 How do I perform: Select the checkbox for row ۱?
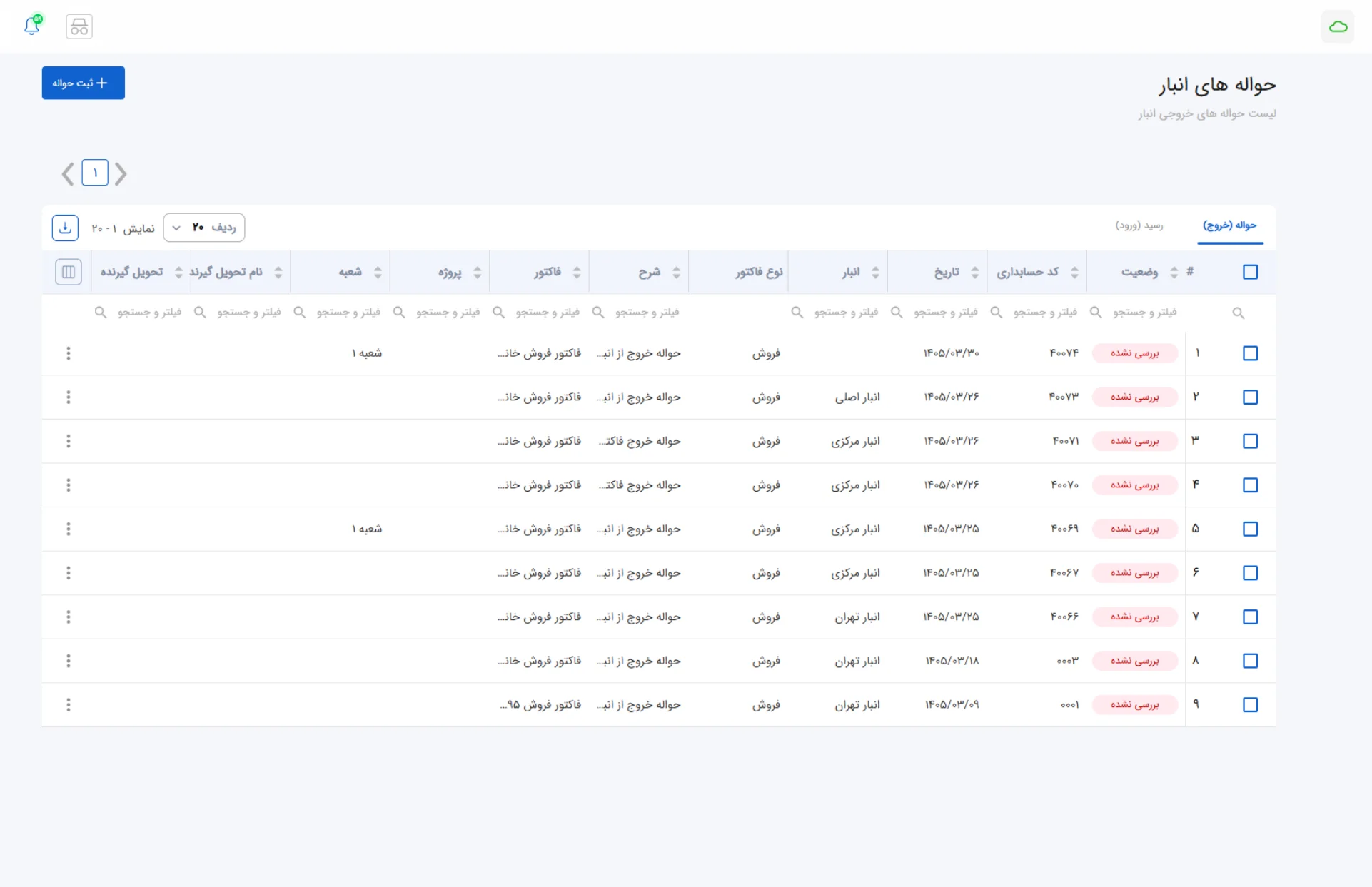tap(1251, 353)
